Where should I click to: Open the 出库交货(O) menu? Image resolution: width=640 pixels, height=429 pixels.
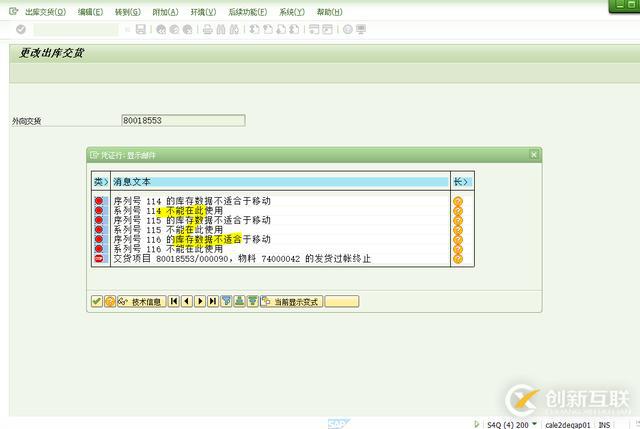(x=45, y=12)
